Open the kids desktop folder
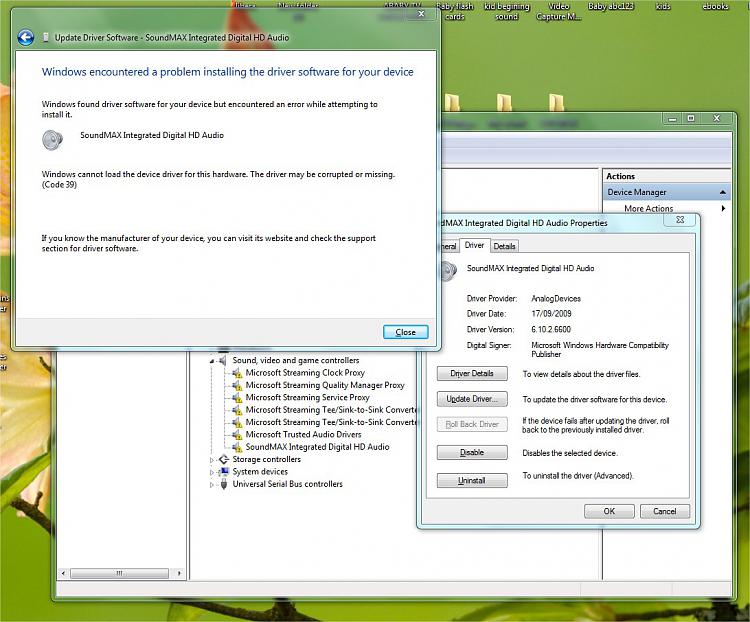 point(663,6)
